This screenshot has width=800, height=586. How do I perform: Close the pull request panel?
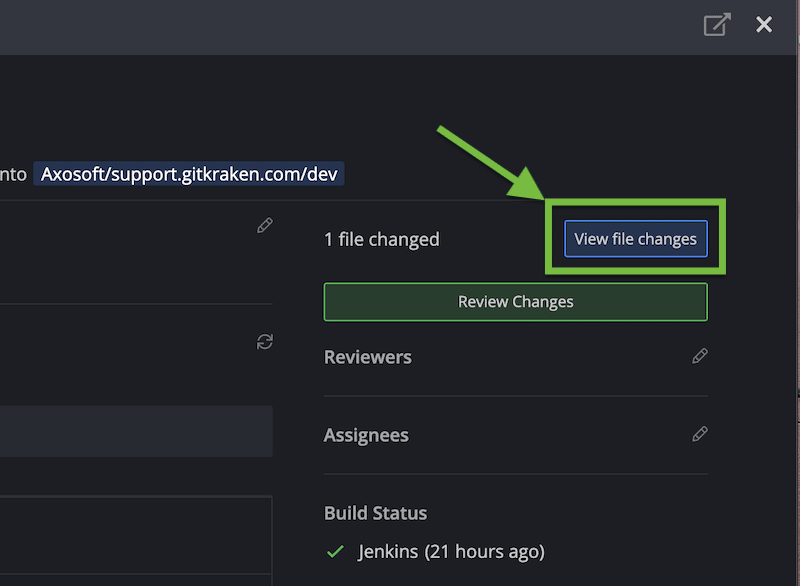pos(764,25)
